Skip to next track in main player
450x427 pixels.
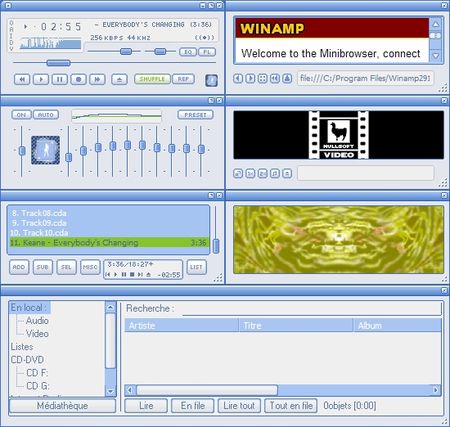[x=97, y=79]
